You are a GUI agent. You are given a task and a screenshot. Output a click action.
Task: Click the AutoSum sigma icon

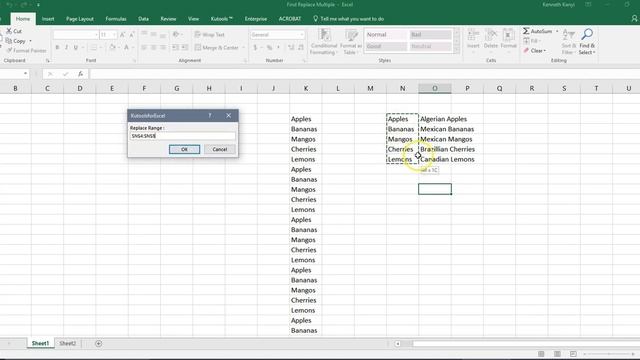click(527, 31)
